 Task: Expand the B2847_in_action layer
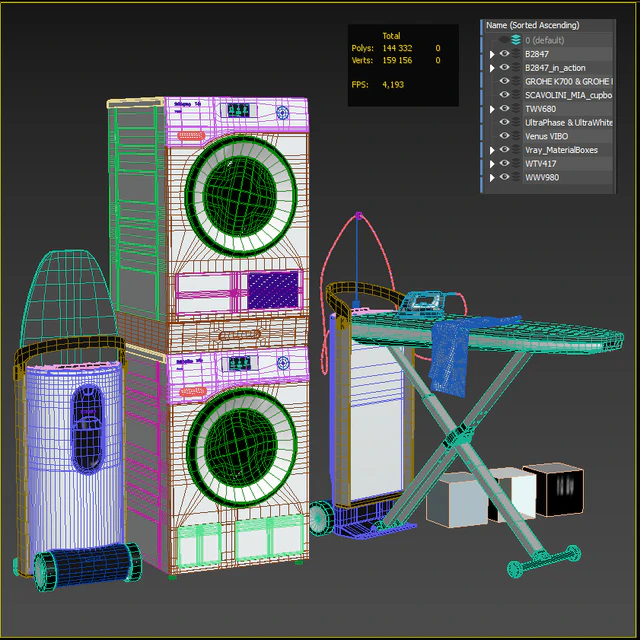click(492, 68)
